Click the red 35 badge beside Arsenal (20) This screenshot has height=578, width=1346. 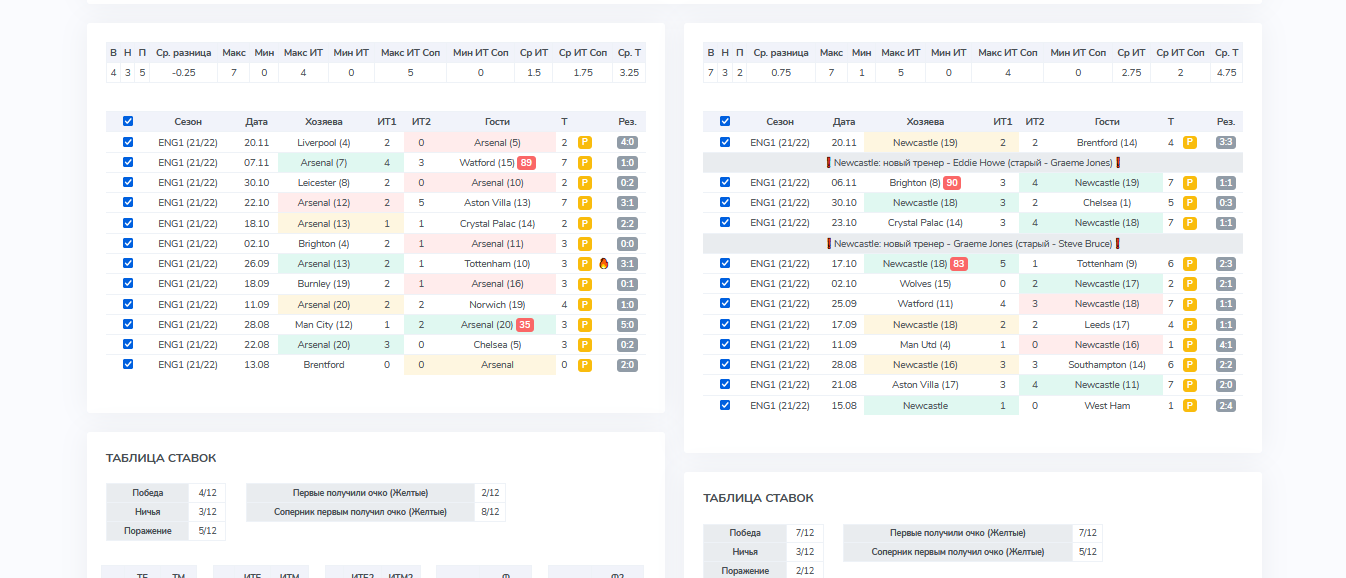[x=525, y=325]
